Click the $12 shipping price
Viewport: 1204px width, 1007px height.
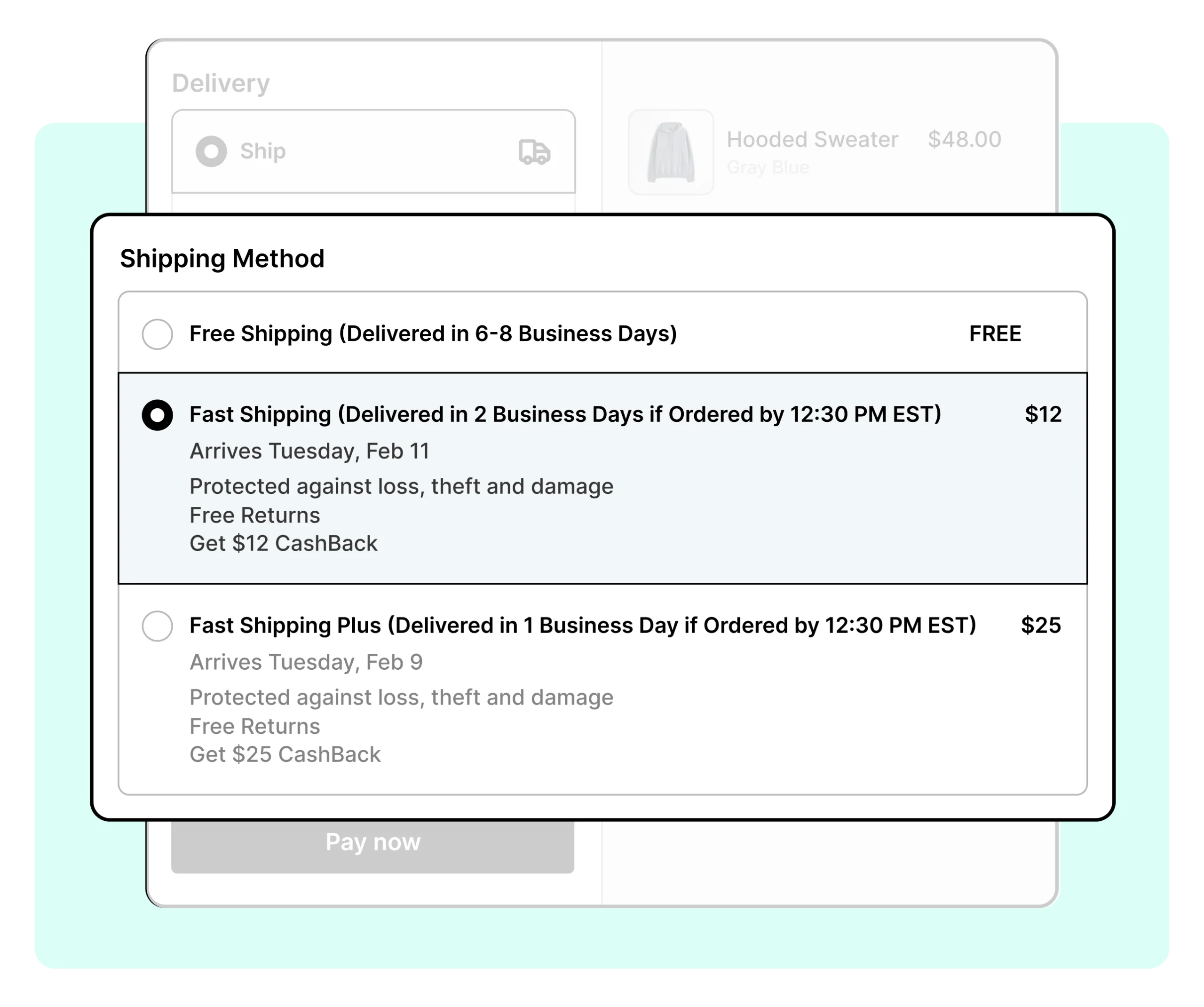1043,414
